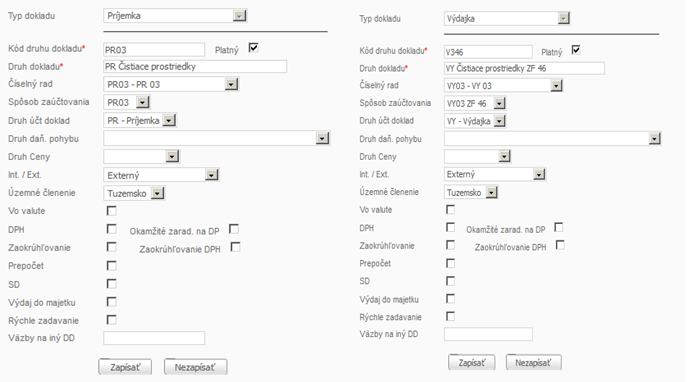Image resolution: width=692 pixels, height=382 pixels.
Task: Tick DPH checkbox in Výdajka form
Action: click(x=450, y=227)
